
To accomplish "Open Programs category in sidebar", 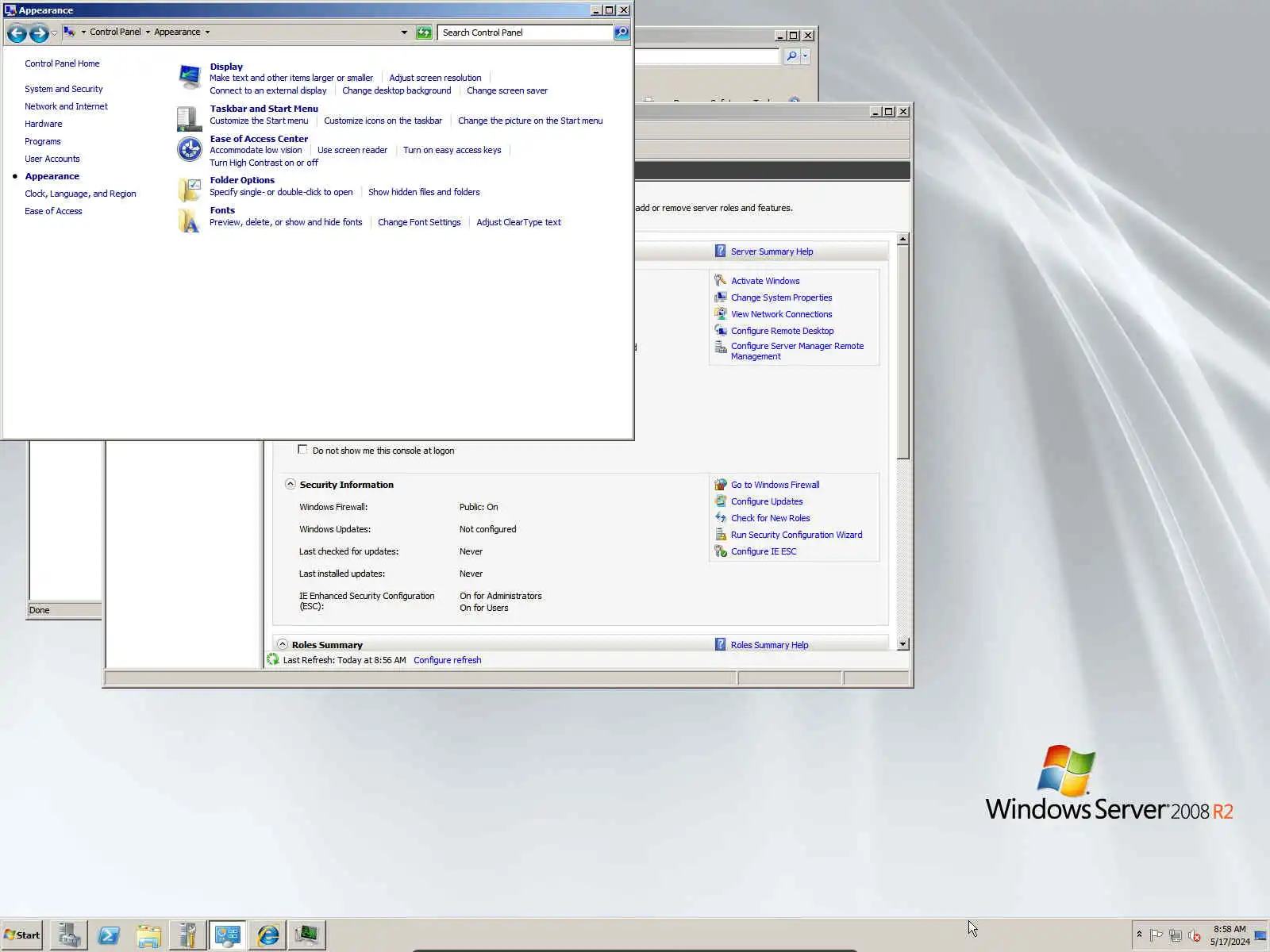I will point(42,141).
